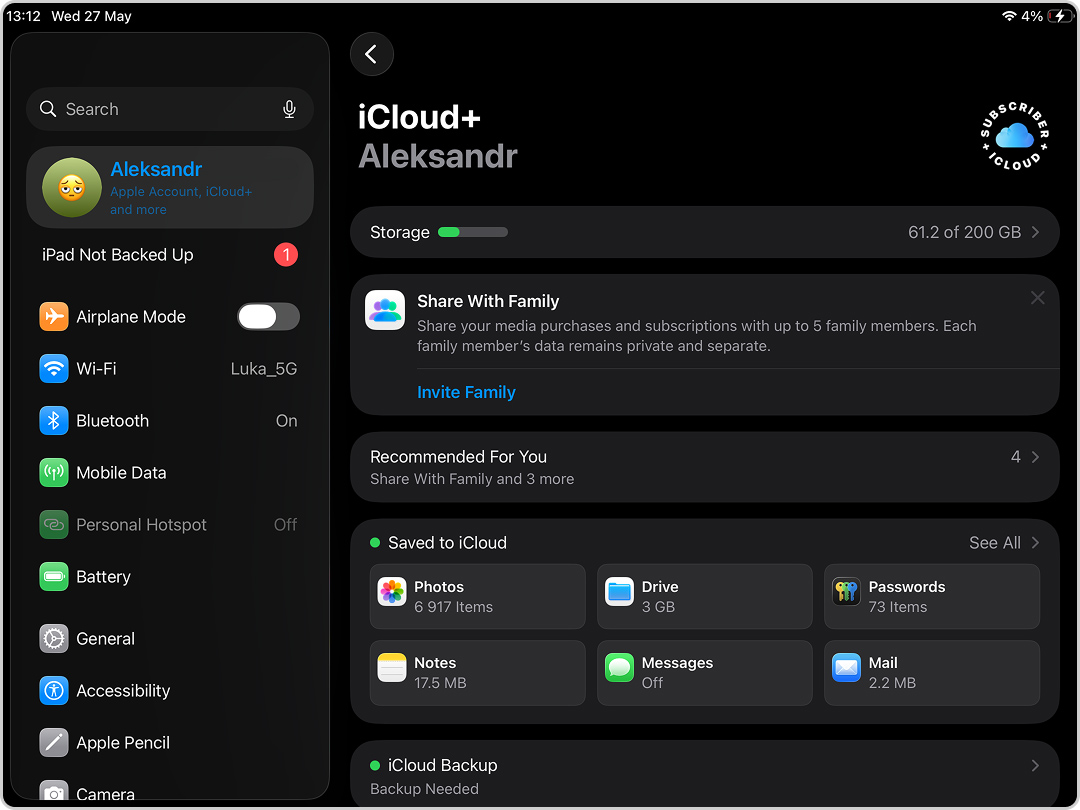The height and width of the screenshot is (810, 1080).
Task: Tap the Apple Pencil icon
Action: pyautogui.click(x=54, y=742)
